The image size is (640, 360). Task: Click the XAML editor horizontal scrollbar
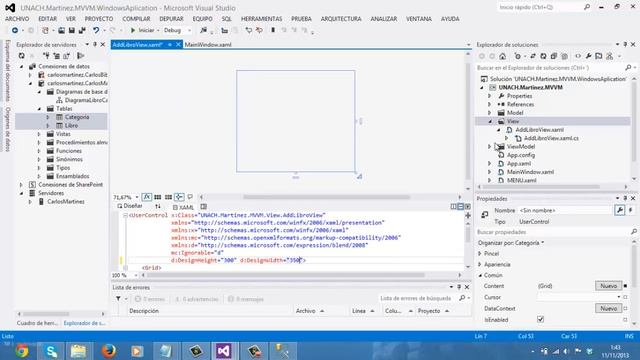click(286, 275)
